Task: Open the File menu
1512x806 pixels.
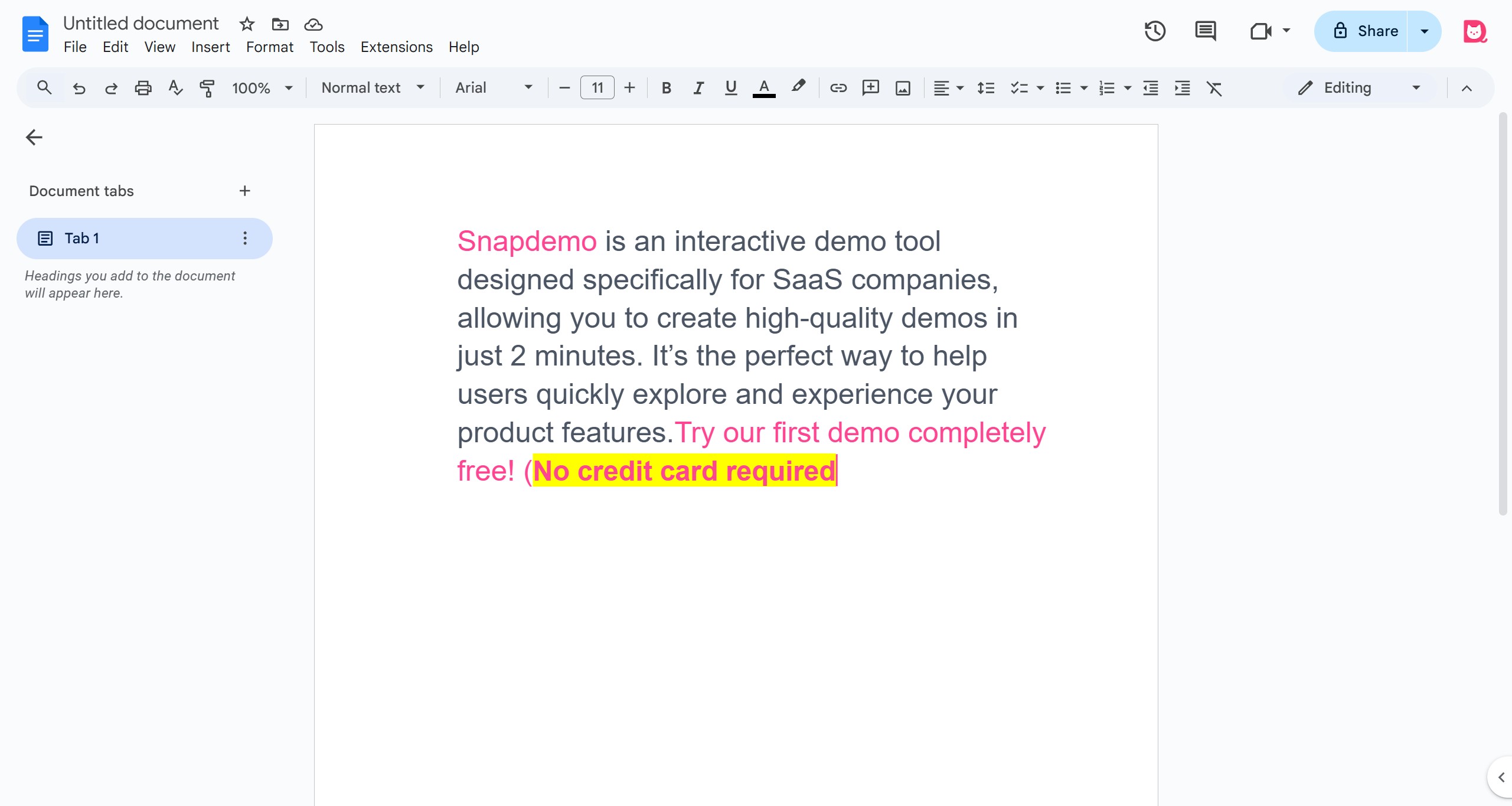Action: point(75,47)
